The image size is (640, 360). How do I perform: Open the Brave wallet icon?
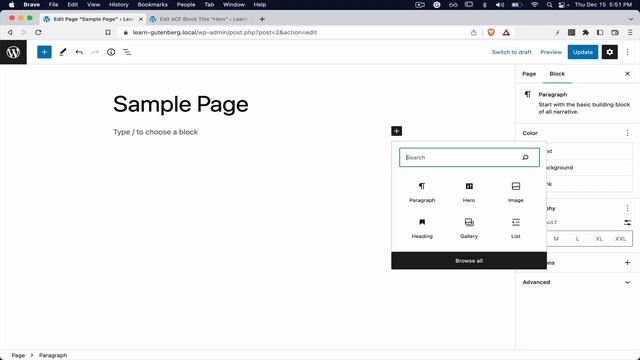coord(615,32)
